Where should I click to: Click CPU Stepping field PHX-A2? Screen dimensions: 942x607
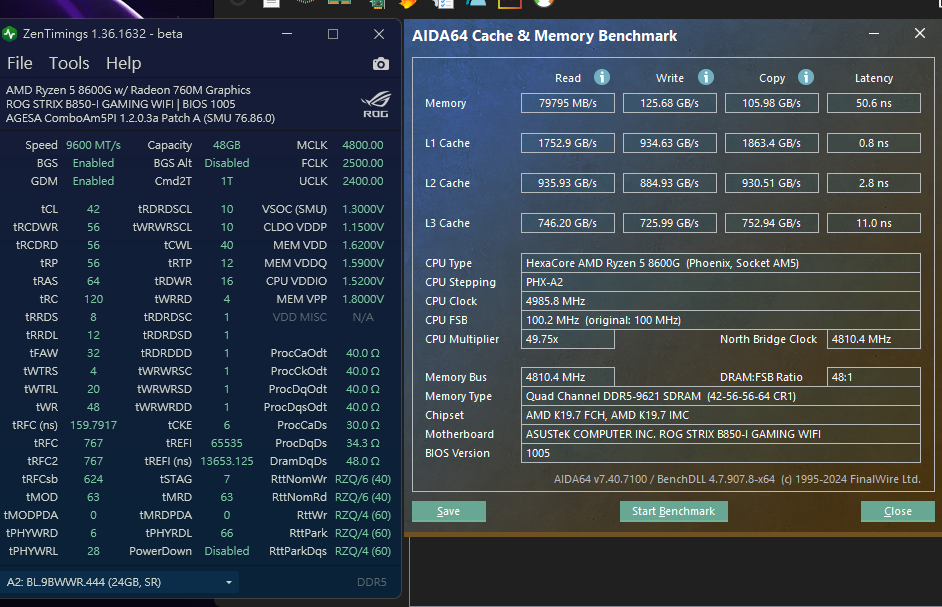click(x=721, y=282)
